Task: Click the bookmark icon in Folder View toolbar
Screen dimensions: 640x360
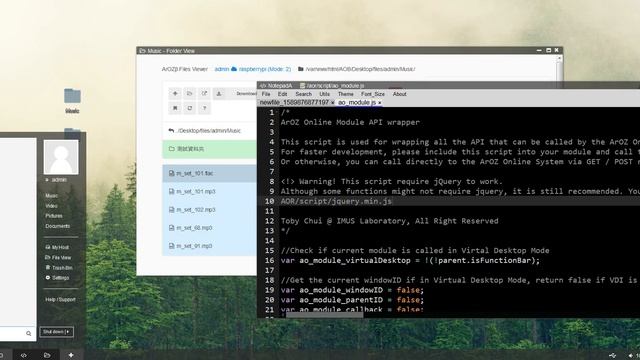Action: (x=175, y=108)
